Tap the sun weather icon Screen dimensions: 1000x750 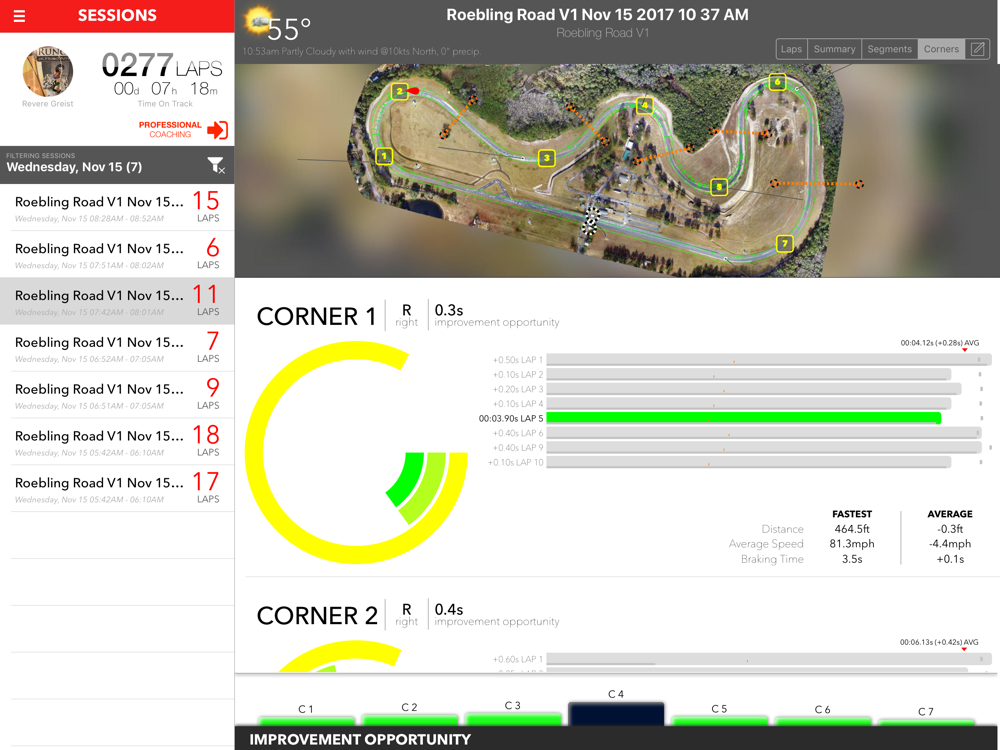click(259, 21)
